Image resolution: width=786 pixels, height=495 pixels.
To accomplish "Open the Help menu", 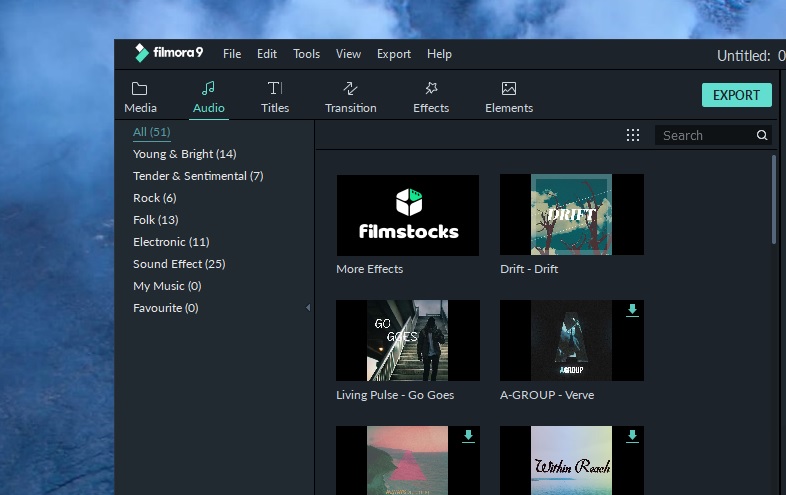I will pos(439,54).
